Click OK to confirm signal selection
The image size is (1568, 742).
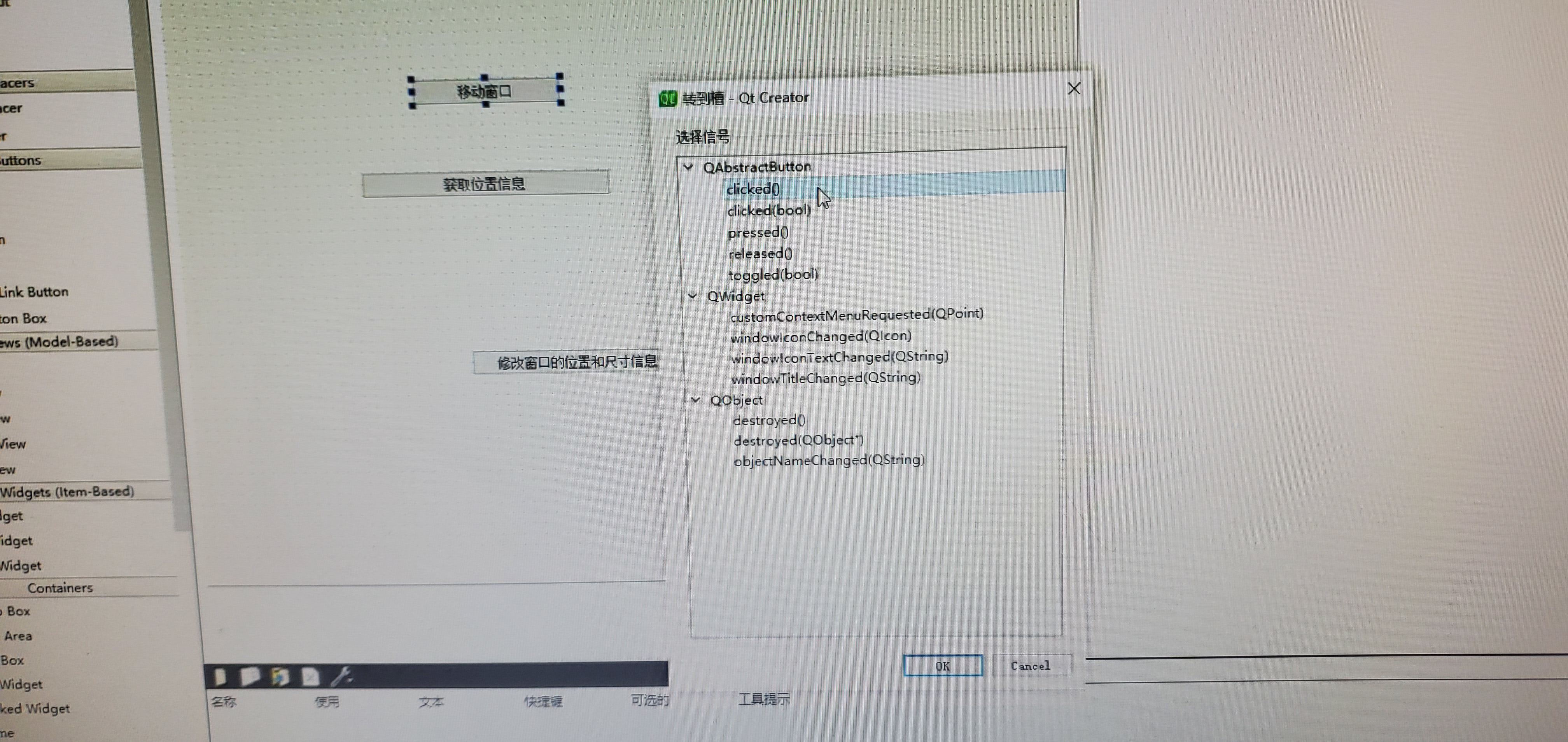click(x=940, y=665)
